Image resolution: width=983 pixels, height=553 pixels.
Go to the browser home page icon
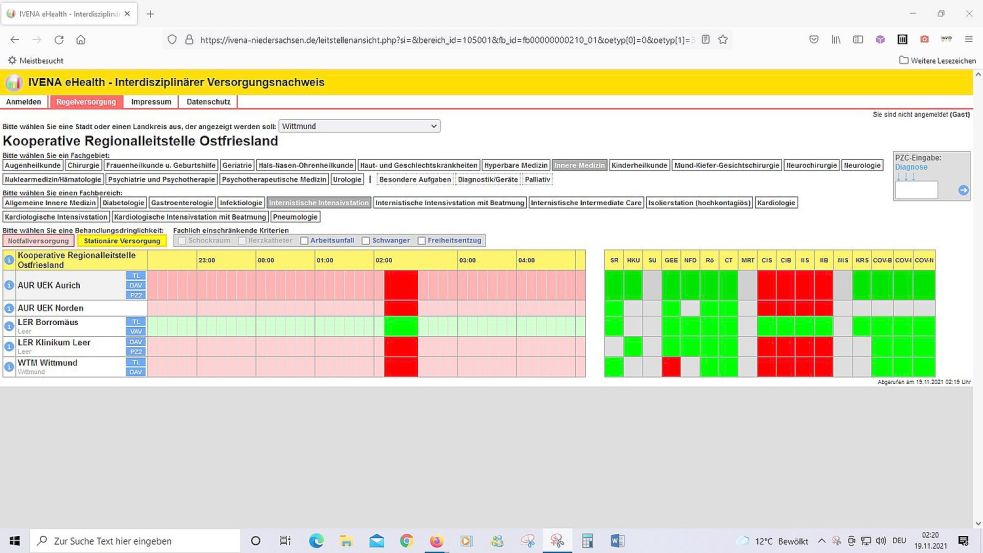tap(81, 40)
